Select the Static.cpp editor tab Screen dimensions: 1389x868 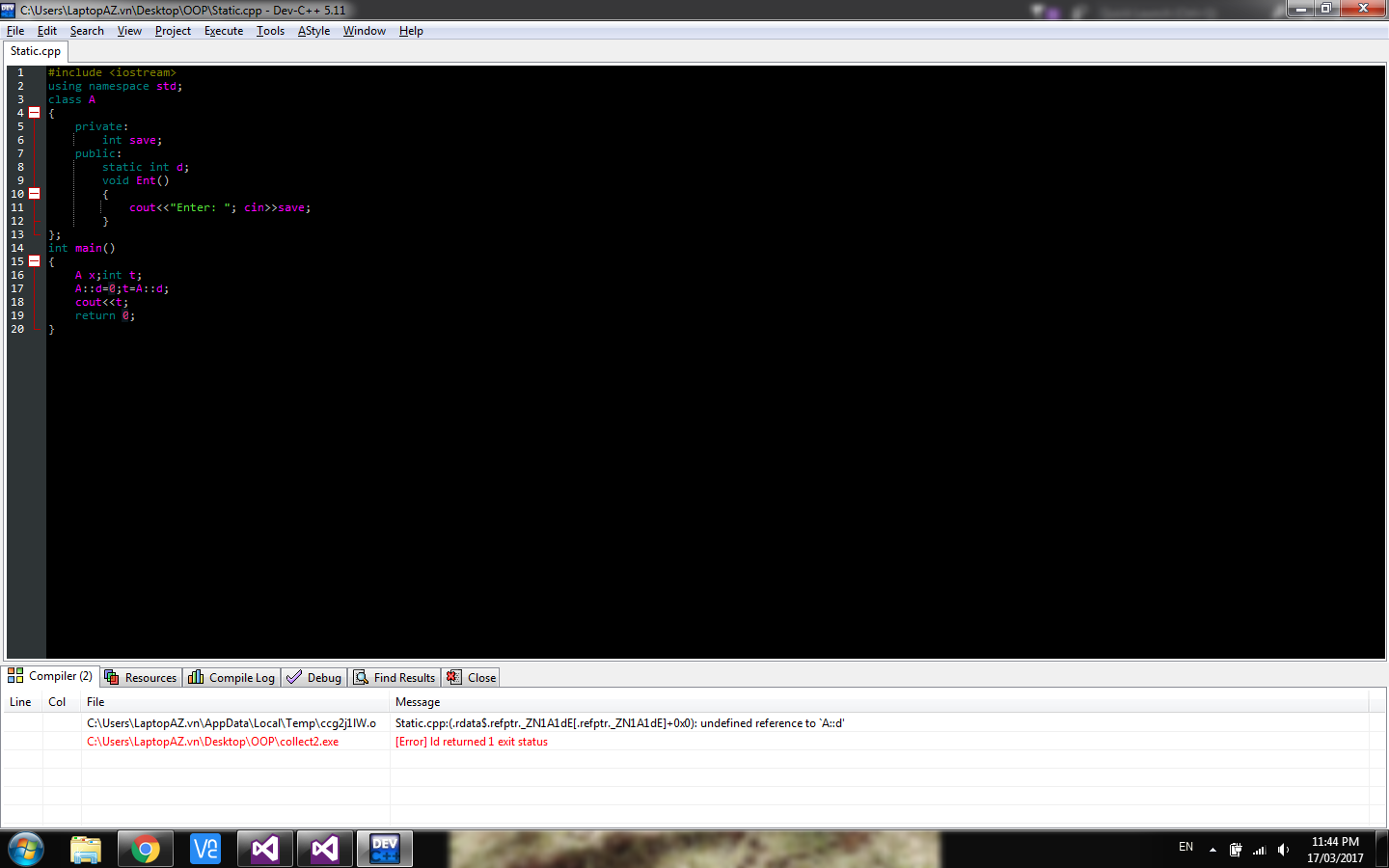[x=36, y=51]
